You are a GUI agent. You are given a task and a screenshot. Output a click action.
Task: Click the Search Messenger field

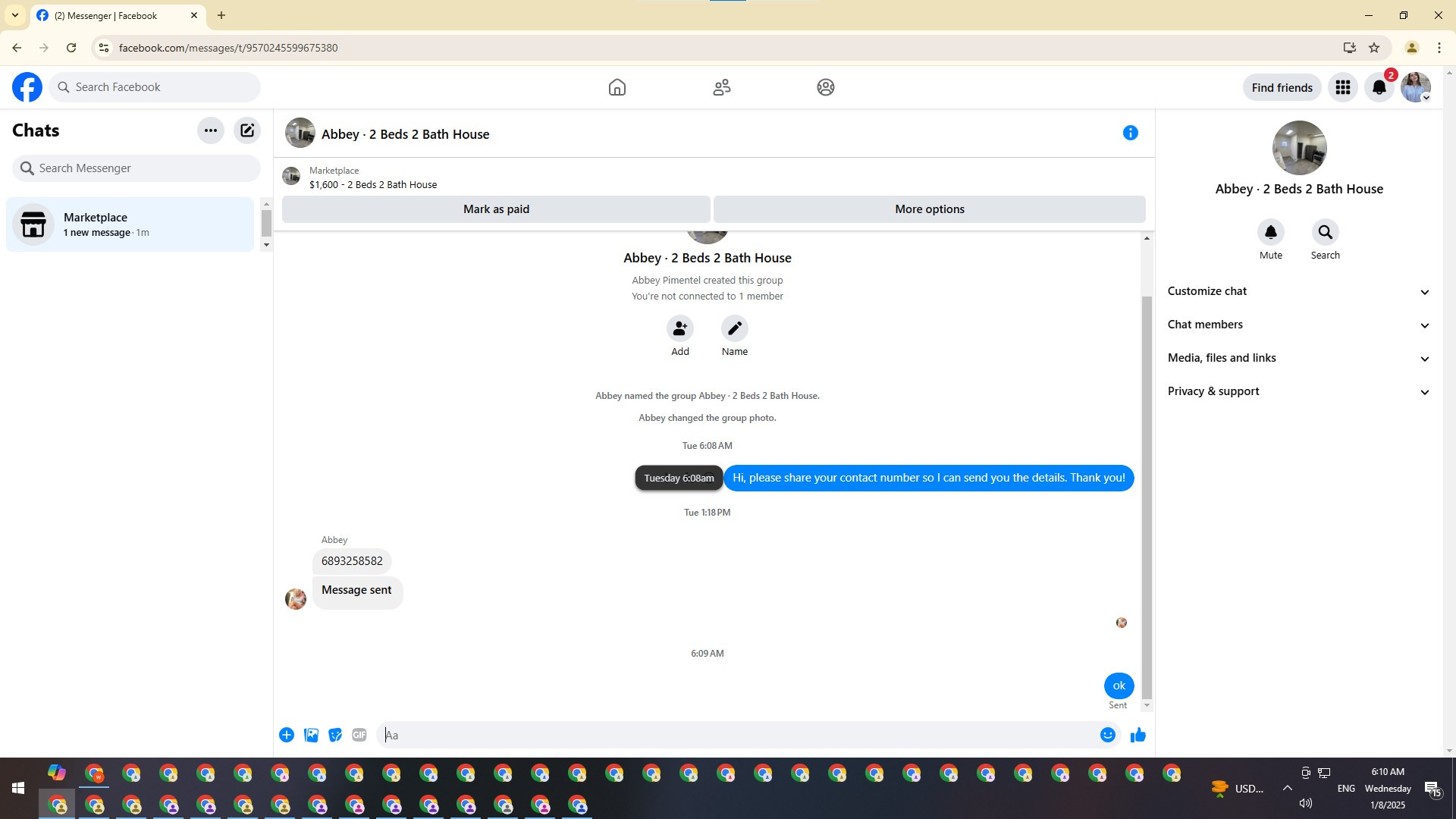tap(136, 168)
